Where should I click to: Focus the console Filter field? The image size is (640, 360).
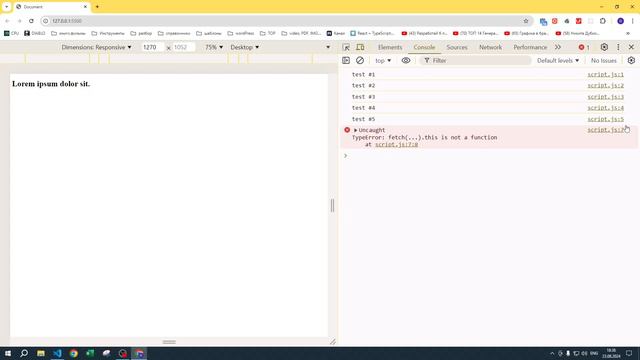coord(476,60)
